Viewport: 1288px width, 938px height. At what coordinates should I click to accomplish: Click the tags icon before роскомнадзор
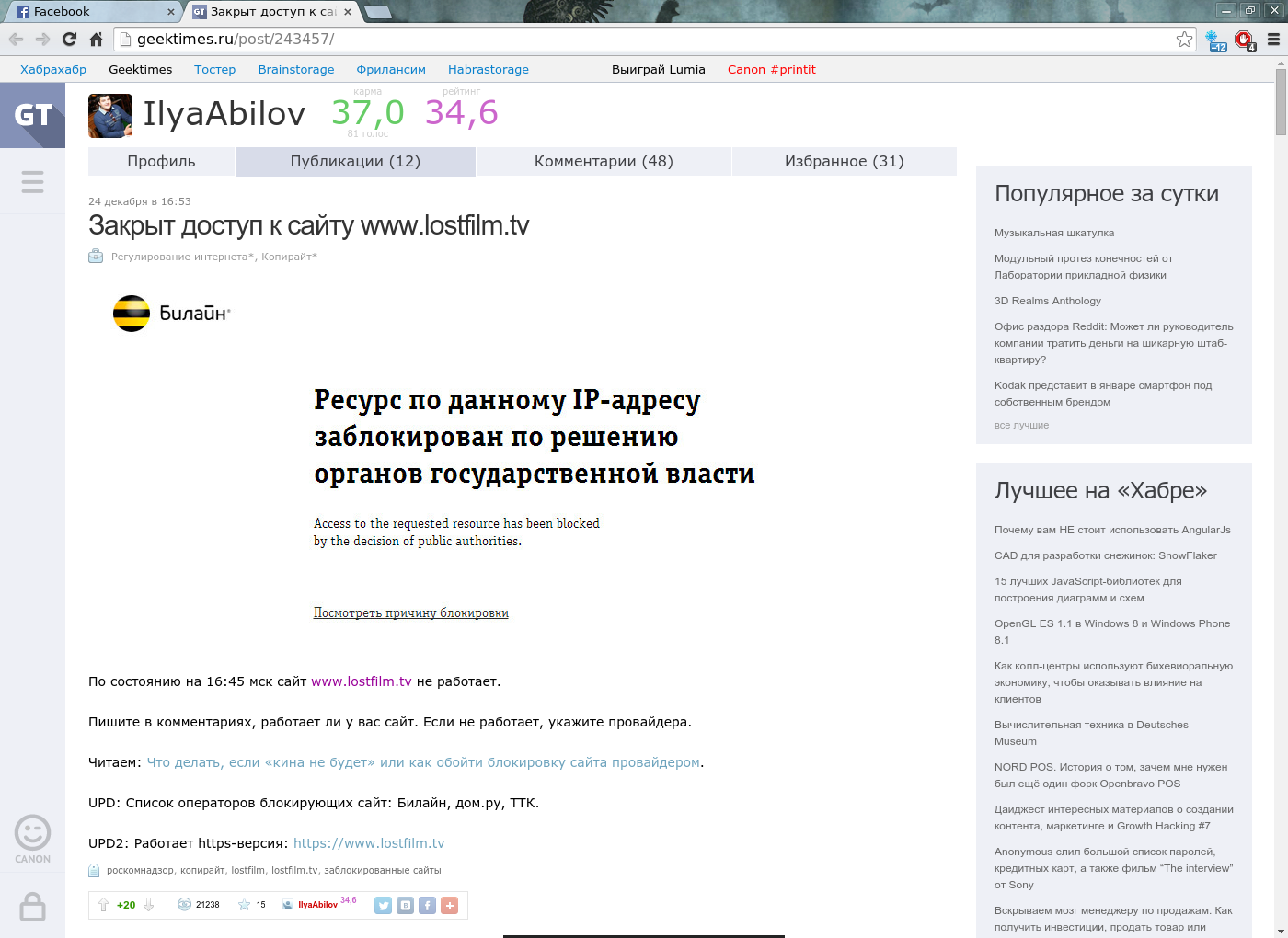[94, 870]
